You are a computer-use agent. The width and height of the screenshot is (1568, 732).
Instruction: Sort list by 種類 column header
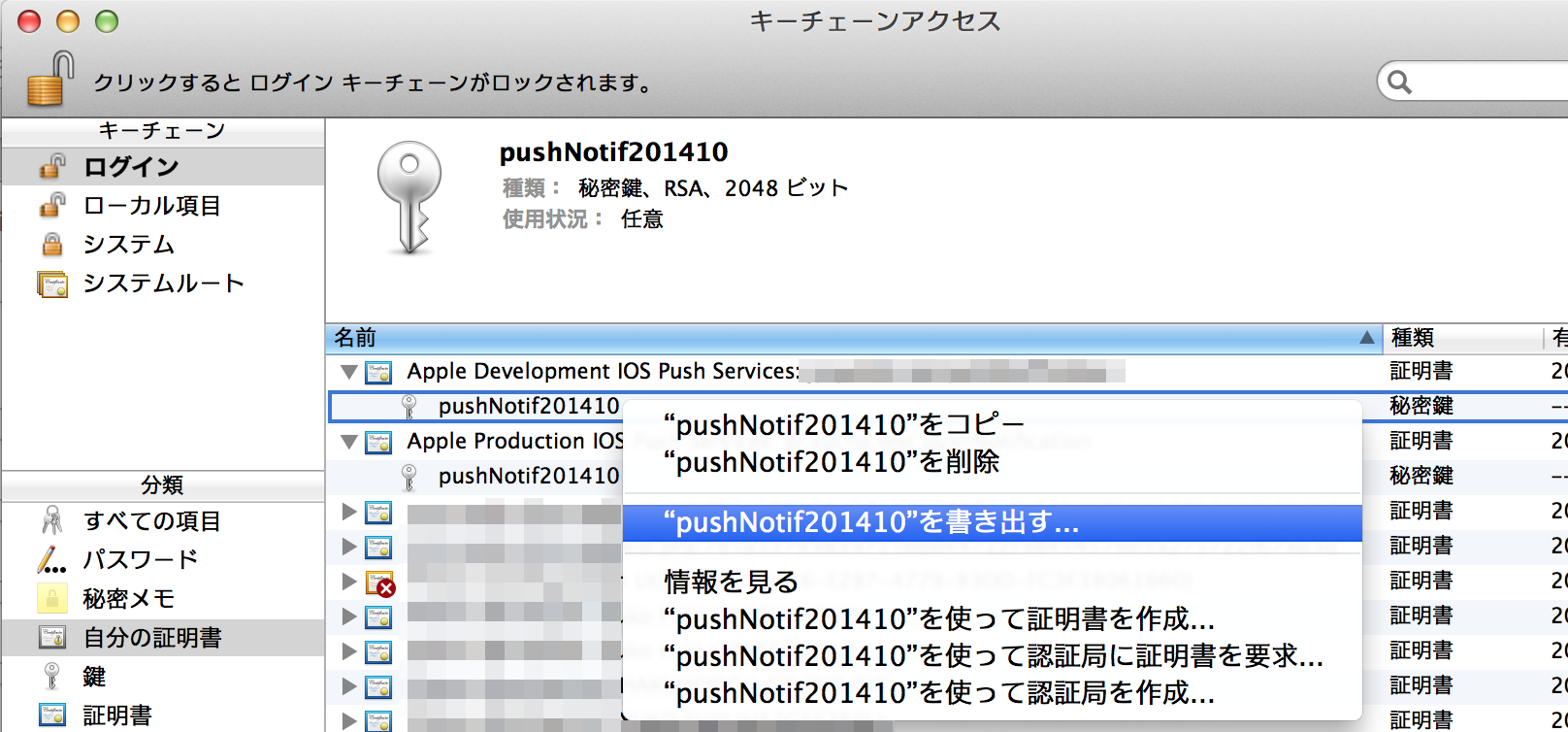tap(1463, 338)
